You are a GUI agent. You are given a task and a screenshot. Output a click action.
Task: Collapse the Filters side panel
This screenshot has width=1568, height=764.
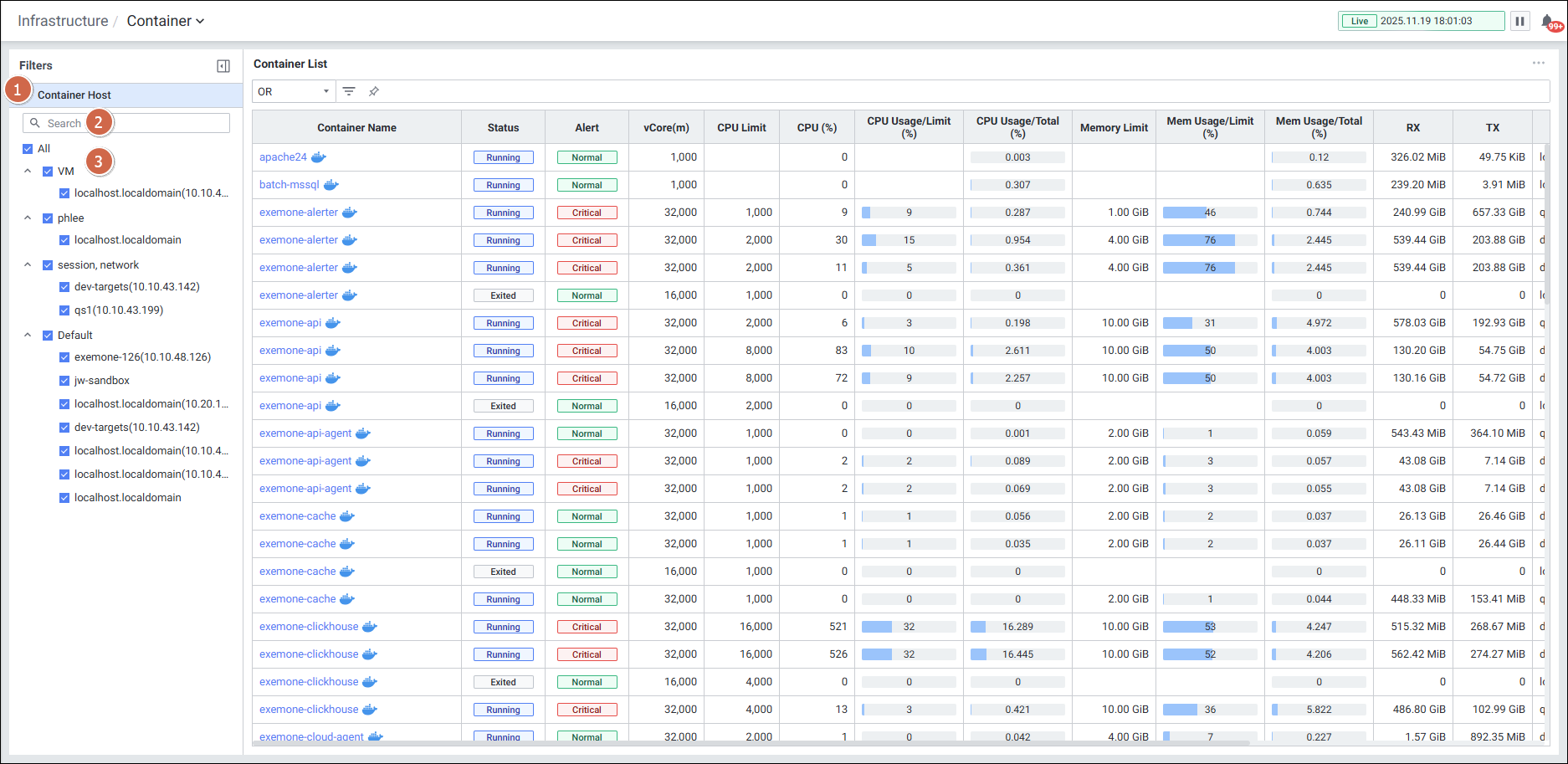coord(223,66)
